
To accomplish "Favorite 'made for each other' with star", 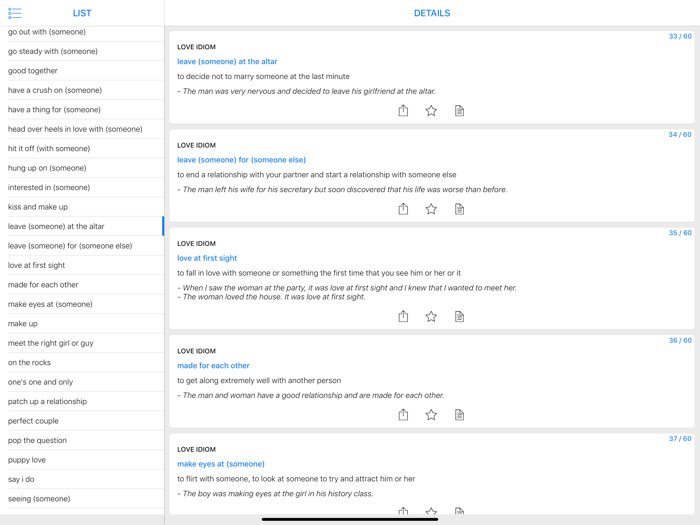I will [x=431, y=415].
